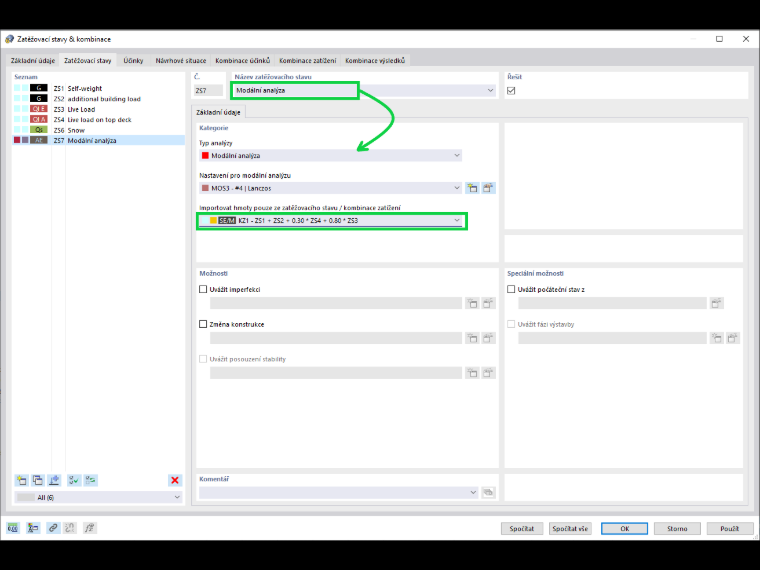Cancel with the Storno button
The width and height of the screenshot is (760, 570).
click(x=677, y=528)
